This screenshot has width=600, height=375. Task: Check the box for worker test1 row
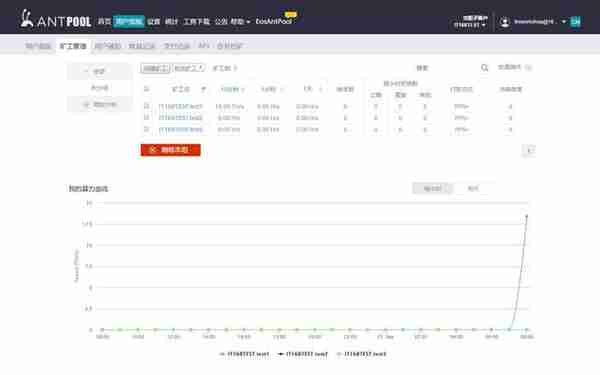tap(146, 106)
